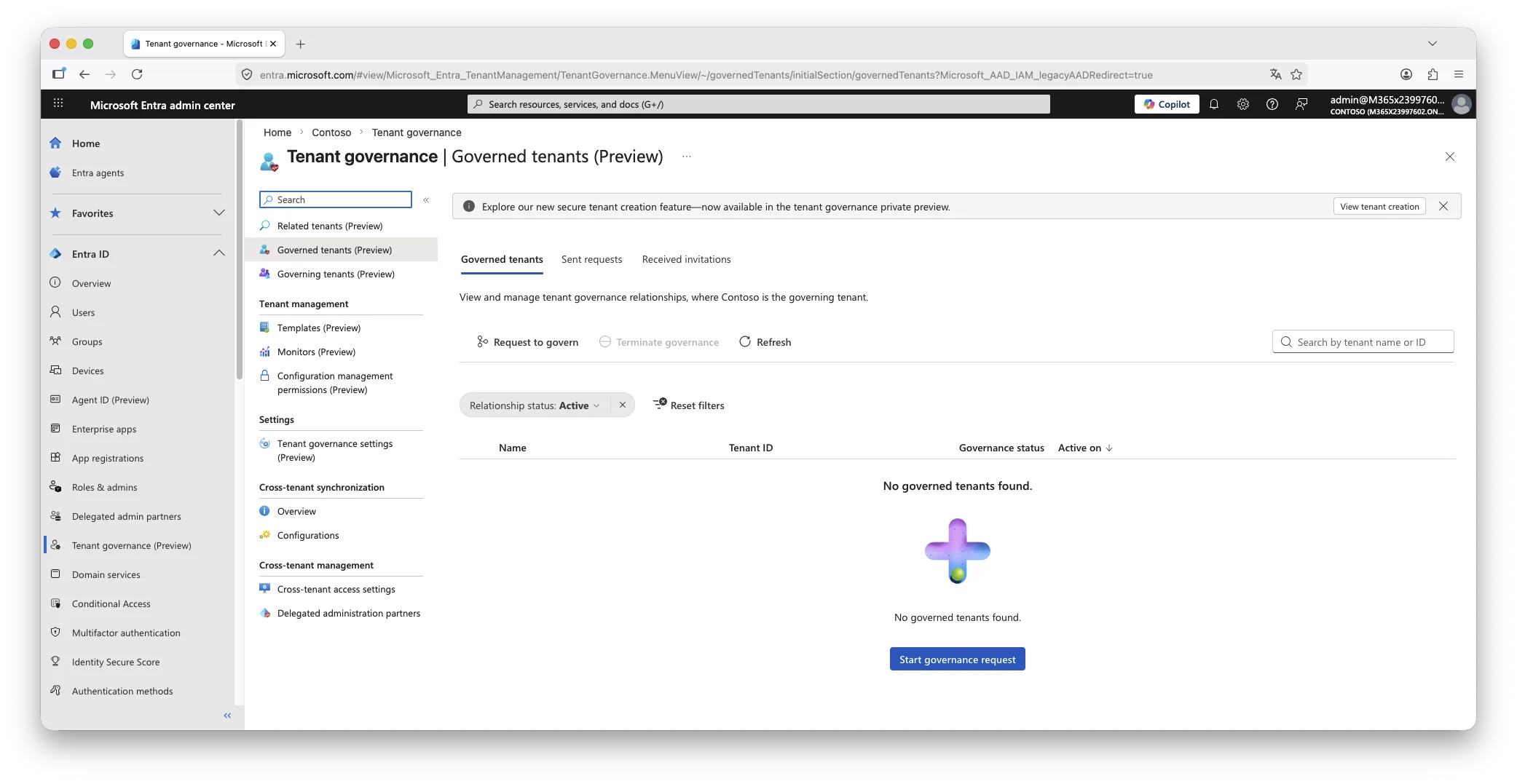Click the Refresh icon in the toolbar

745,342
